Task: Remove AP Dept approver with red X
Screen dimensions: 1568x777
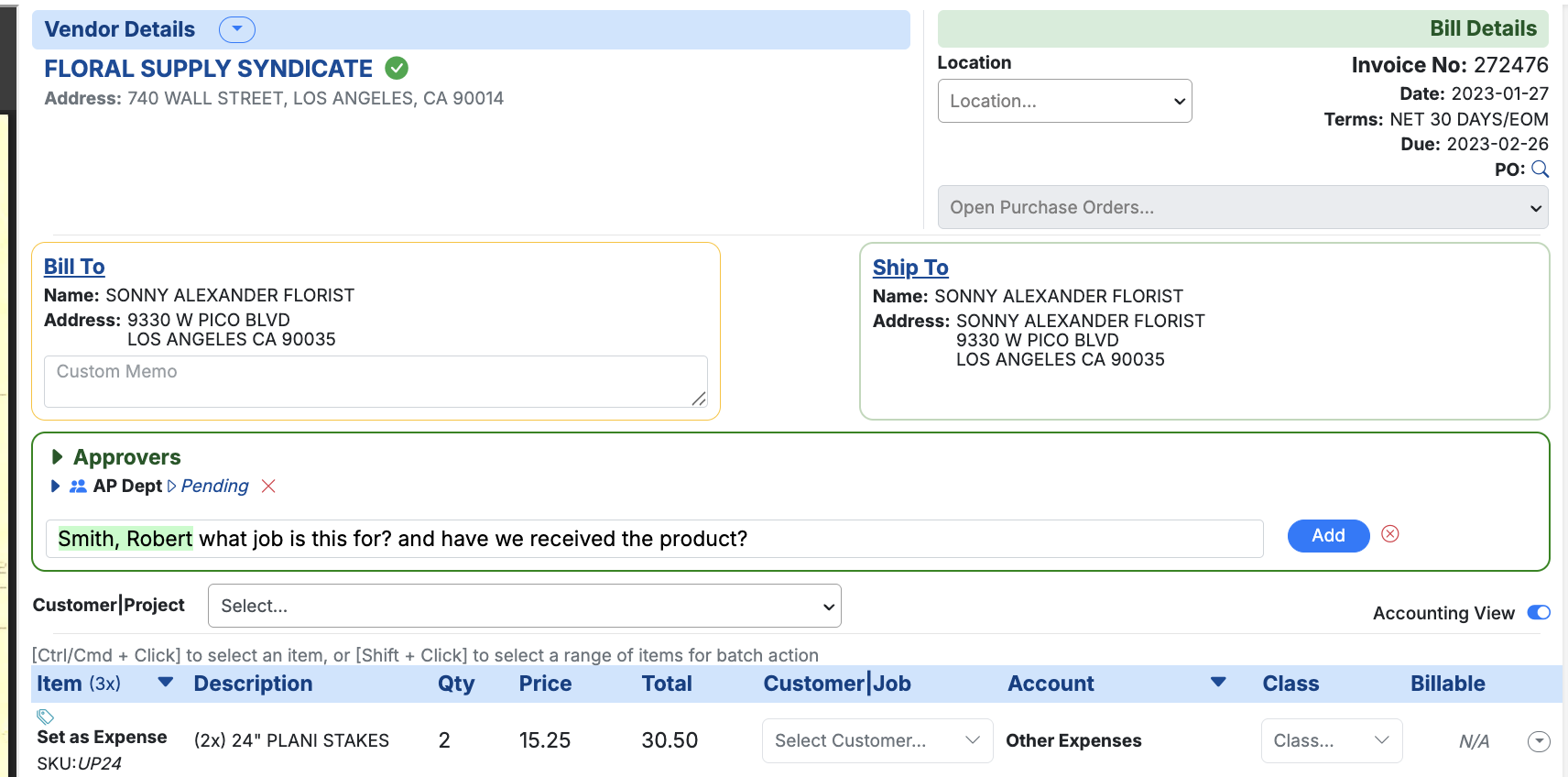Action: coord(268,487)
